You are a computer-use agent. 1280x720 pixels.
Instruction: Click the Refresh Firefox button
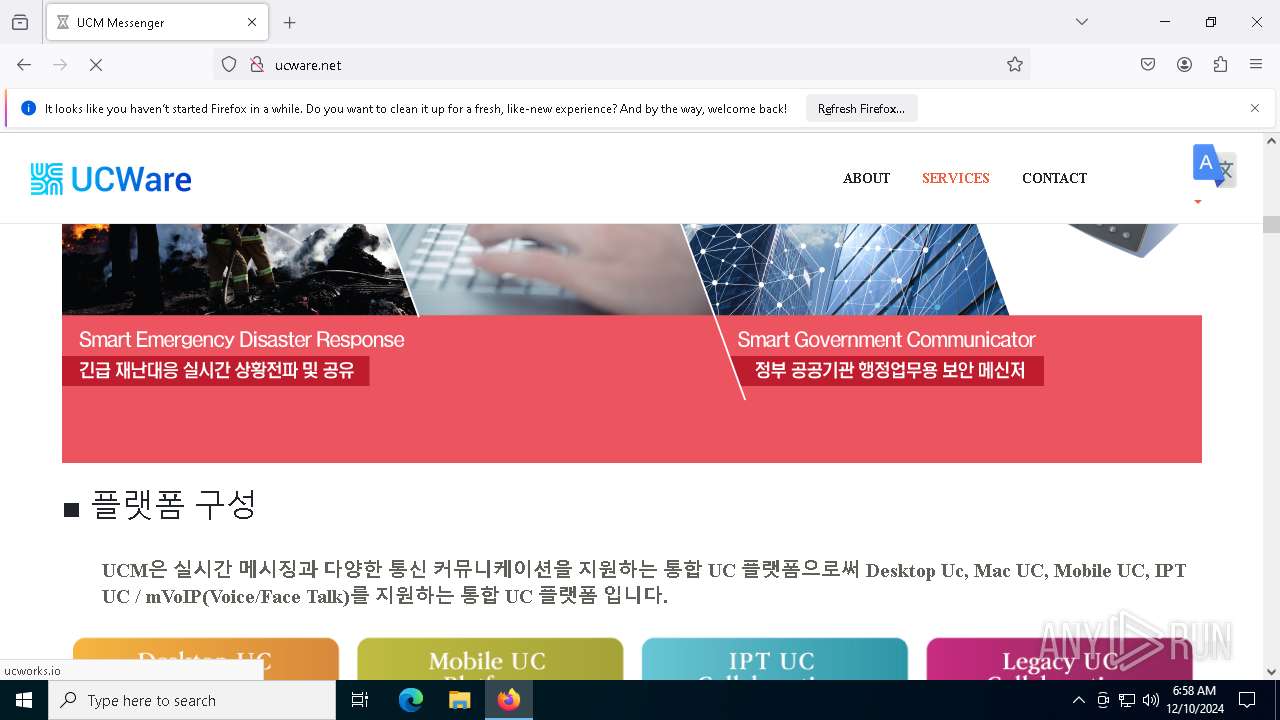pyautogui.click(x=861, y=108)
